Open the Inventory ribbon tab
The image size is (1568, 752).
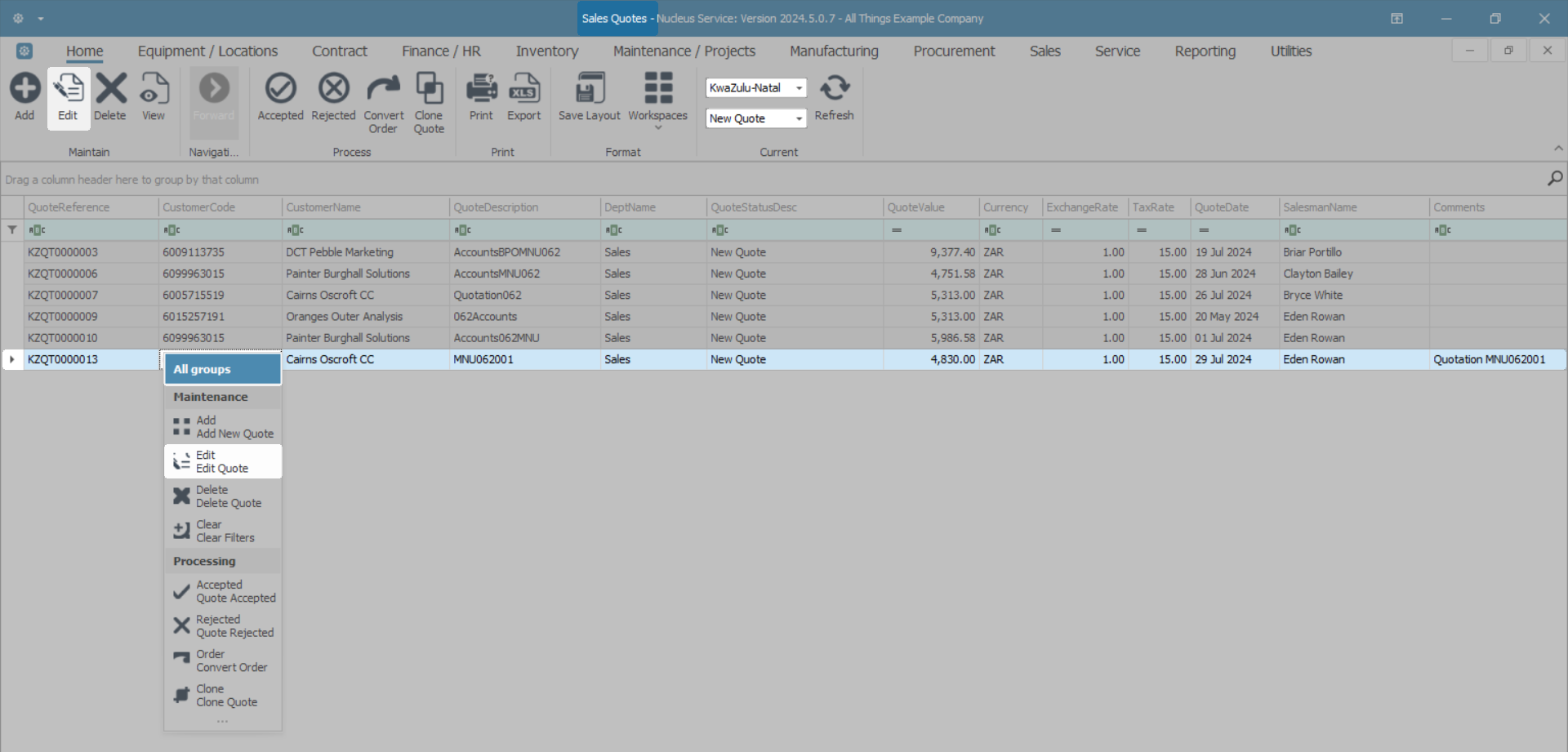(546, 51)
